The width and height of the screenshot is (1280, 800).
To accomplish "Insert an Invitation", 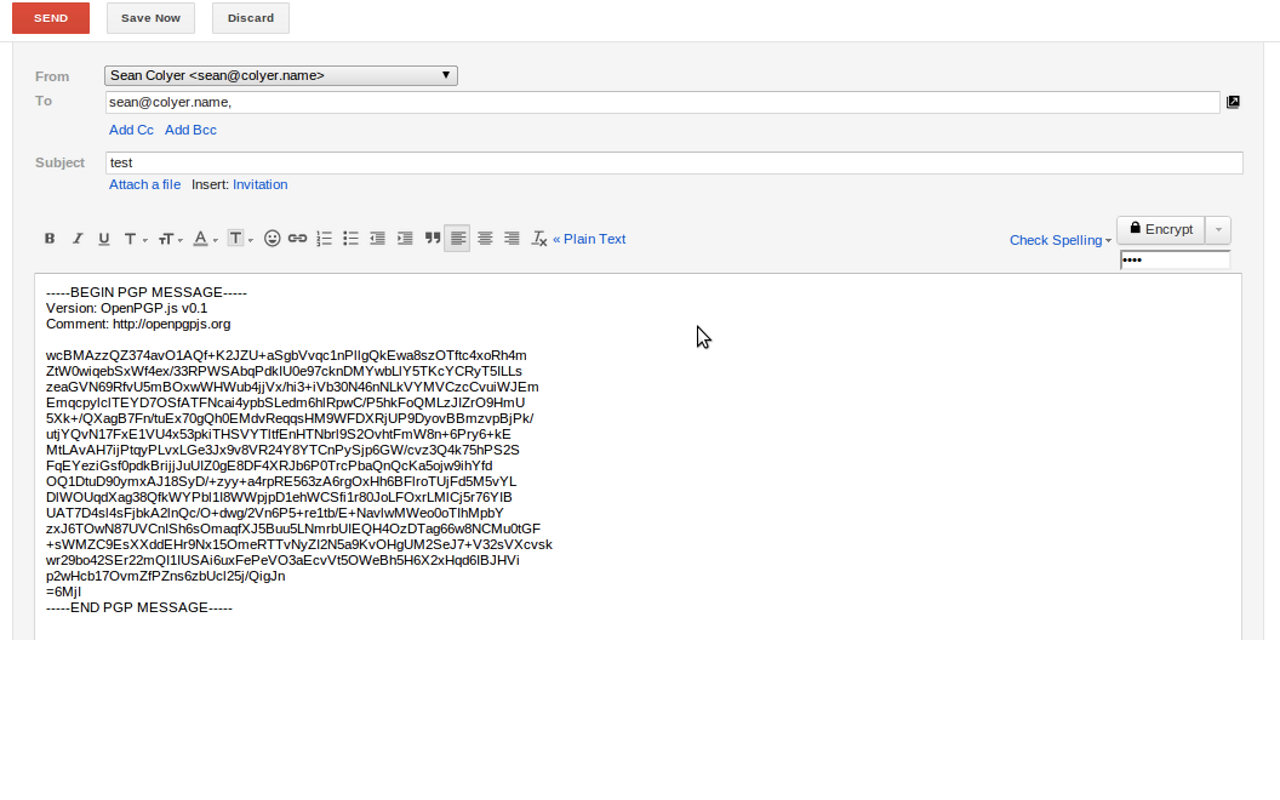I will click(260, 184).
